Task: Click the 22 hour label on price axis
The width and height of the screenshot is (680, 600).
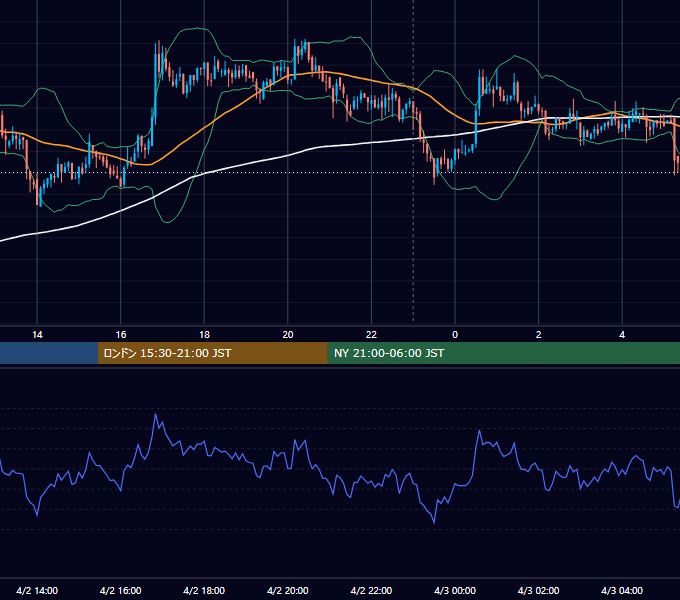Action: pos(371,335)
